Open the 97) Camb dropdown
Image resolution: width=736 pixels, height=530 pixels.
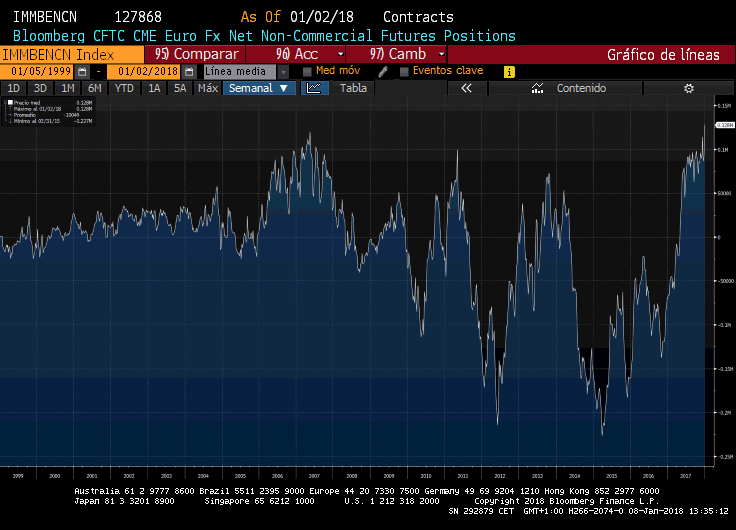(397, 54)
